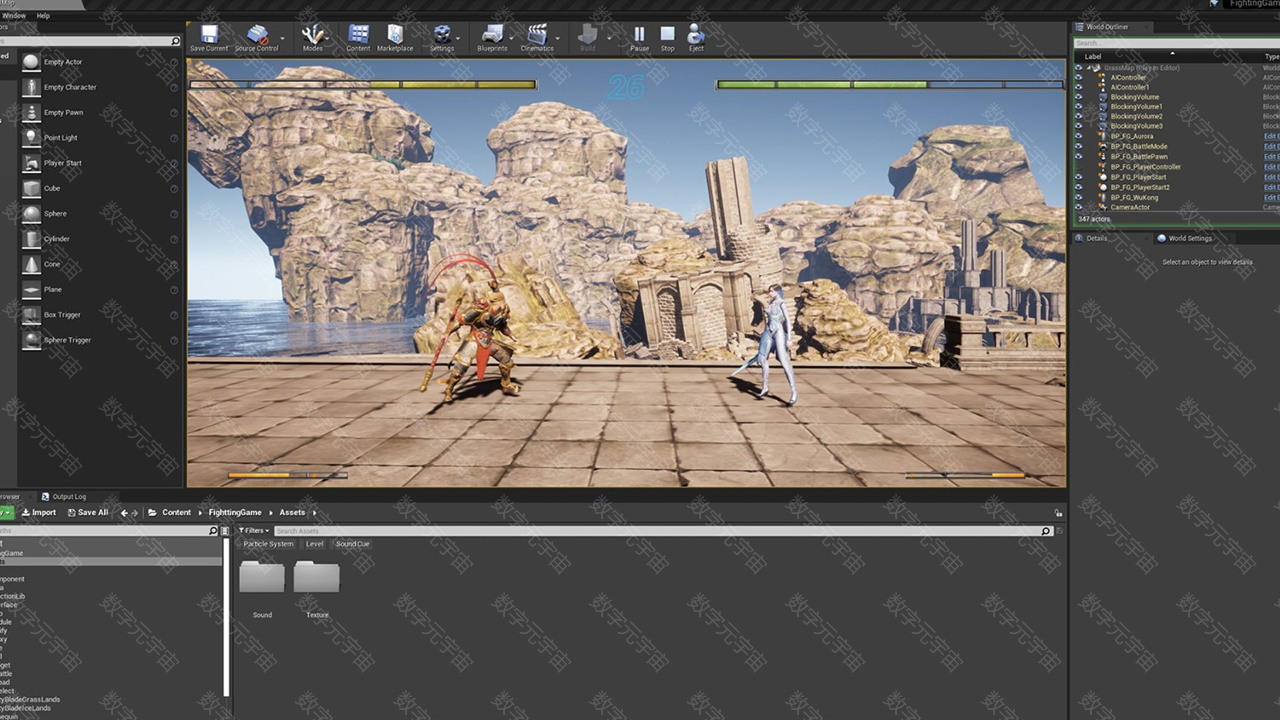Image resolution: width=1280 pixels, height=720 pixels.
Task: Click the Sound folder thumbnail
Action: (x=262, y=578)
